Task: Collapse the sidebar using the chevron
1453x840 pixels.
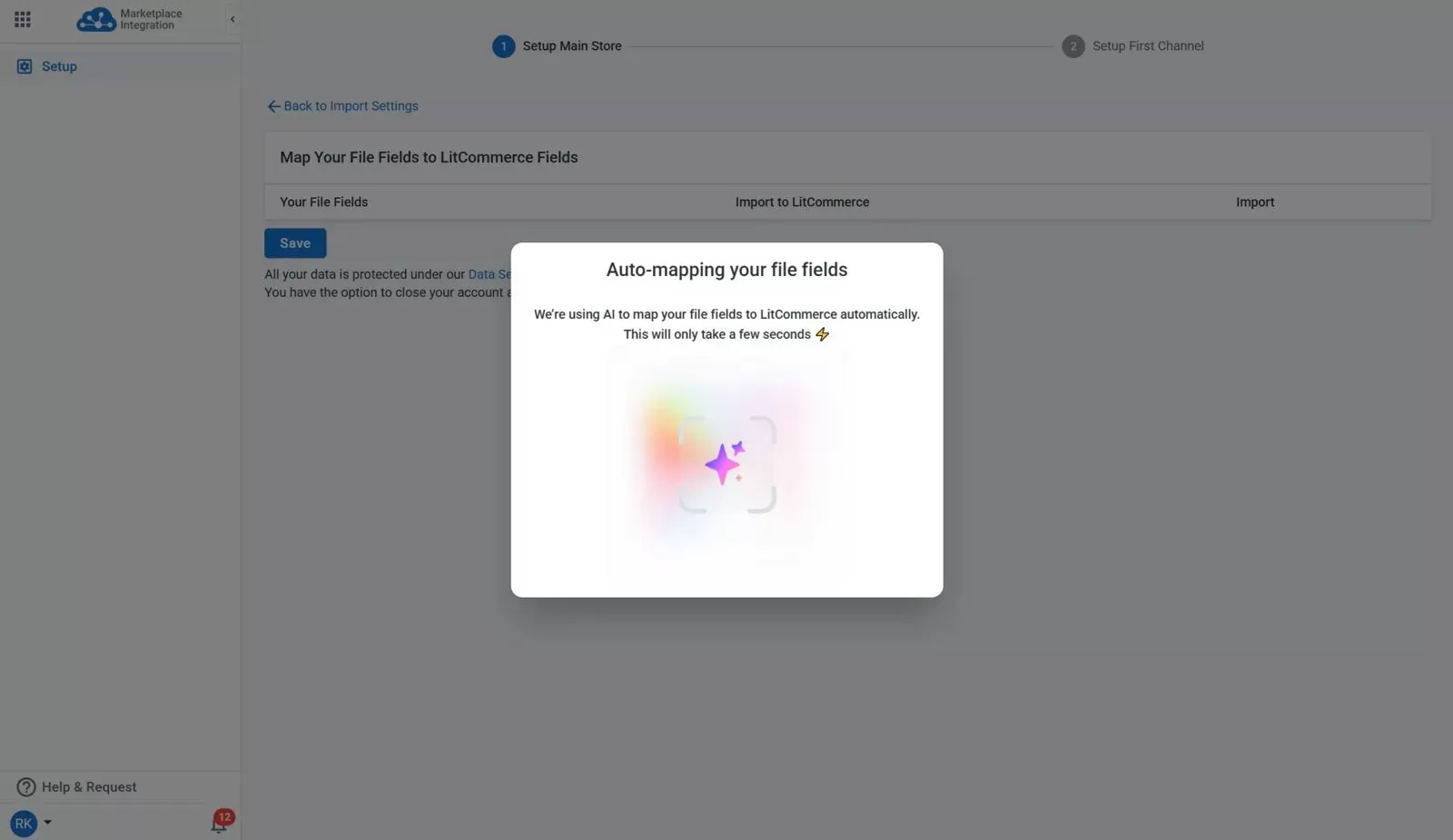Action: [232, 18]
